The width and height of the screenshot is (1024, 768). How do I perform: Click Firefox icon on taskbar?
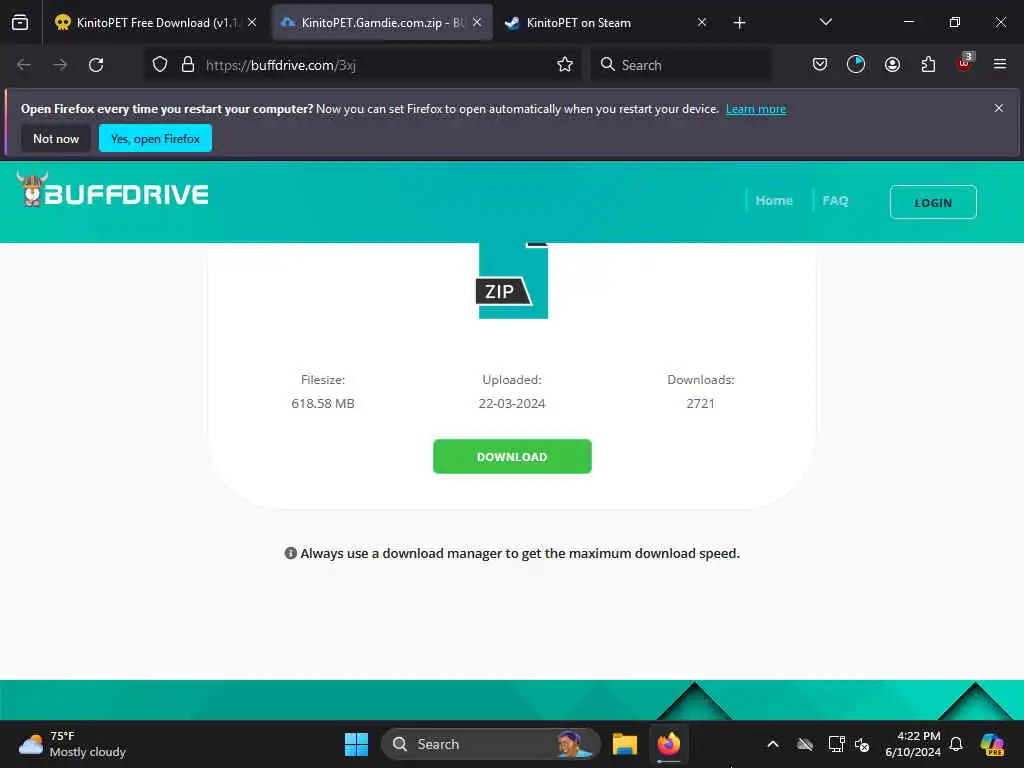click(668, 744)
